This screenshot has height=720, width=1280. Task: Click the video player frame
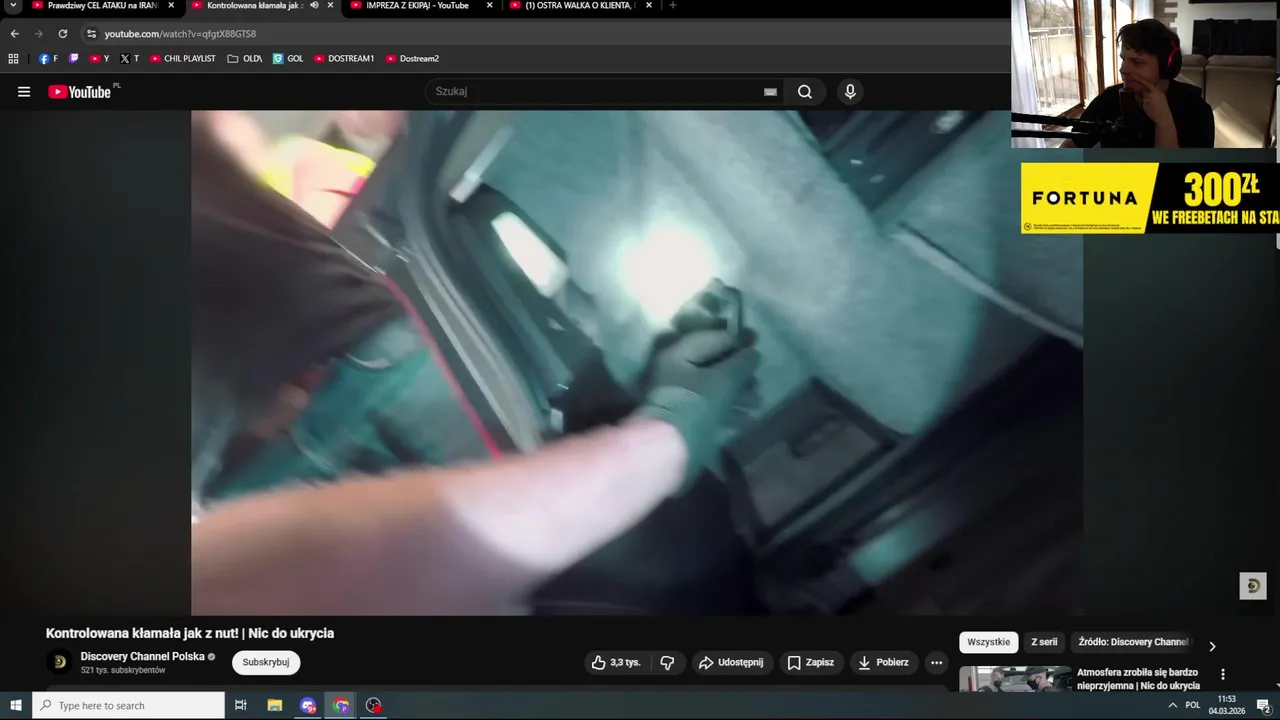click(637, 362)
